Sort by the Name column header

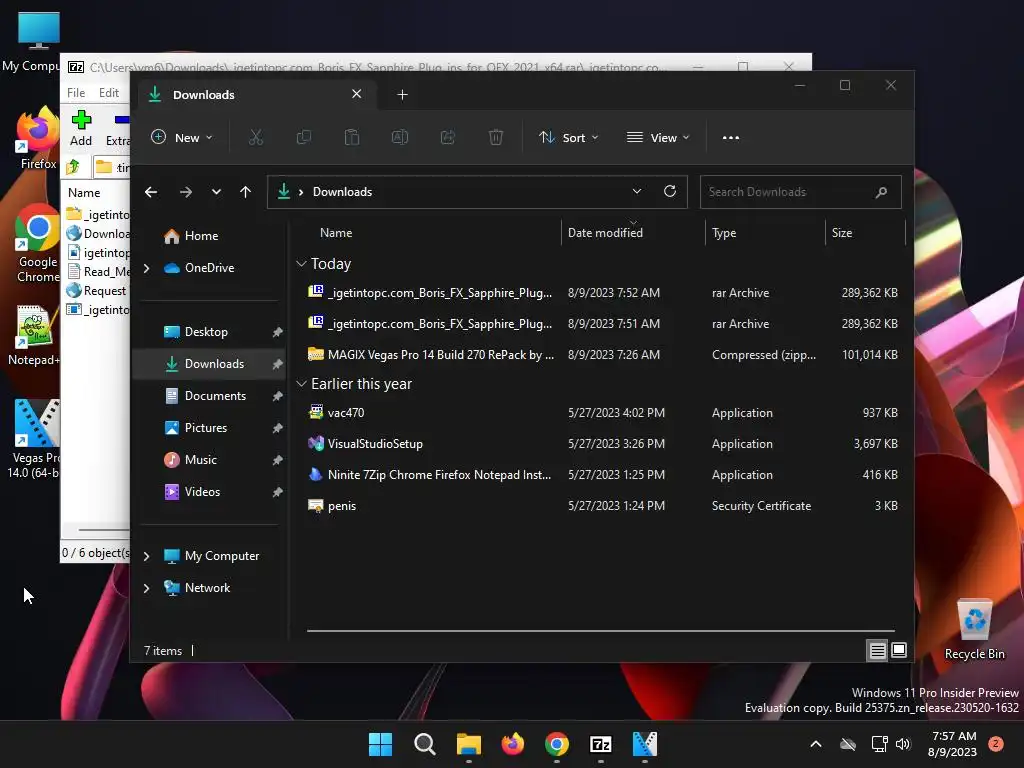tap(336, 232)
